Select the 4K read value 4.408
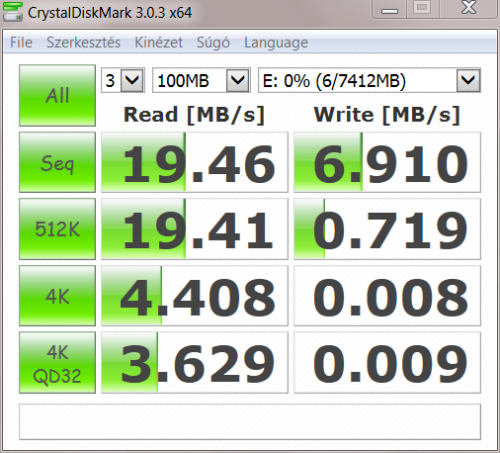 pyautogui.click(x=195, y=296)
